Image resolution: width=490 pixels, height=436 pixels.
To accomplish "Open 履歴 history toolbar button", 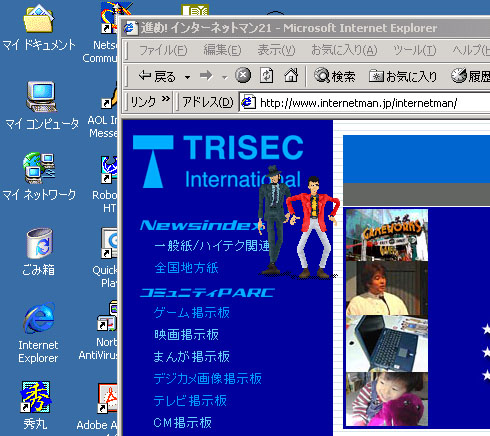I will (470, 76).
